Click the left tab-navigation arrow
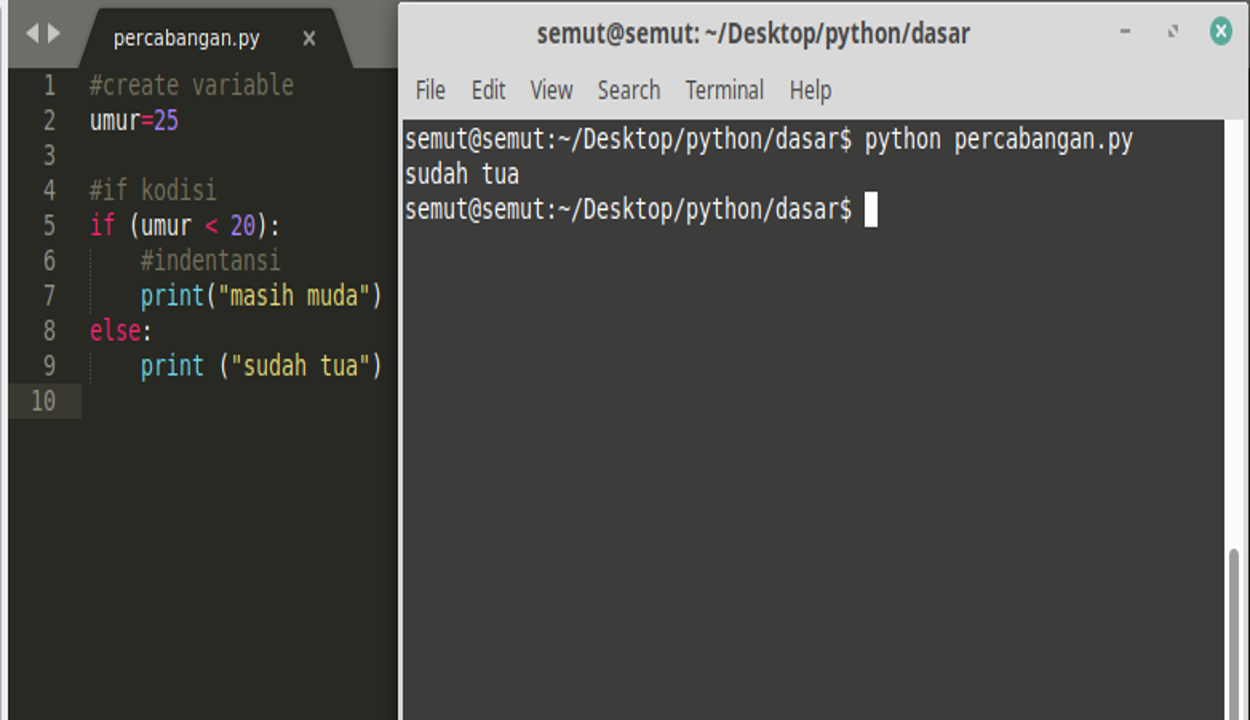The width and height of the screenshot is (1250, 720). [x=31, y=34]
